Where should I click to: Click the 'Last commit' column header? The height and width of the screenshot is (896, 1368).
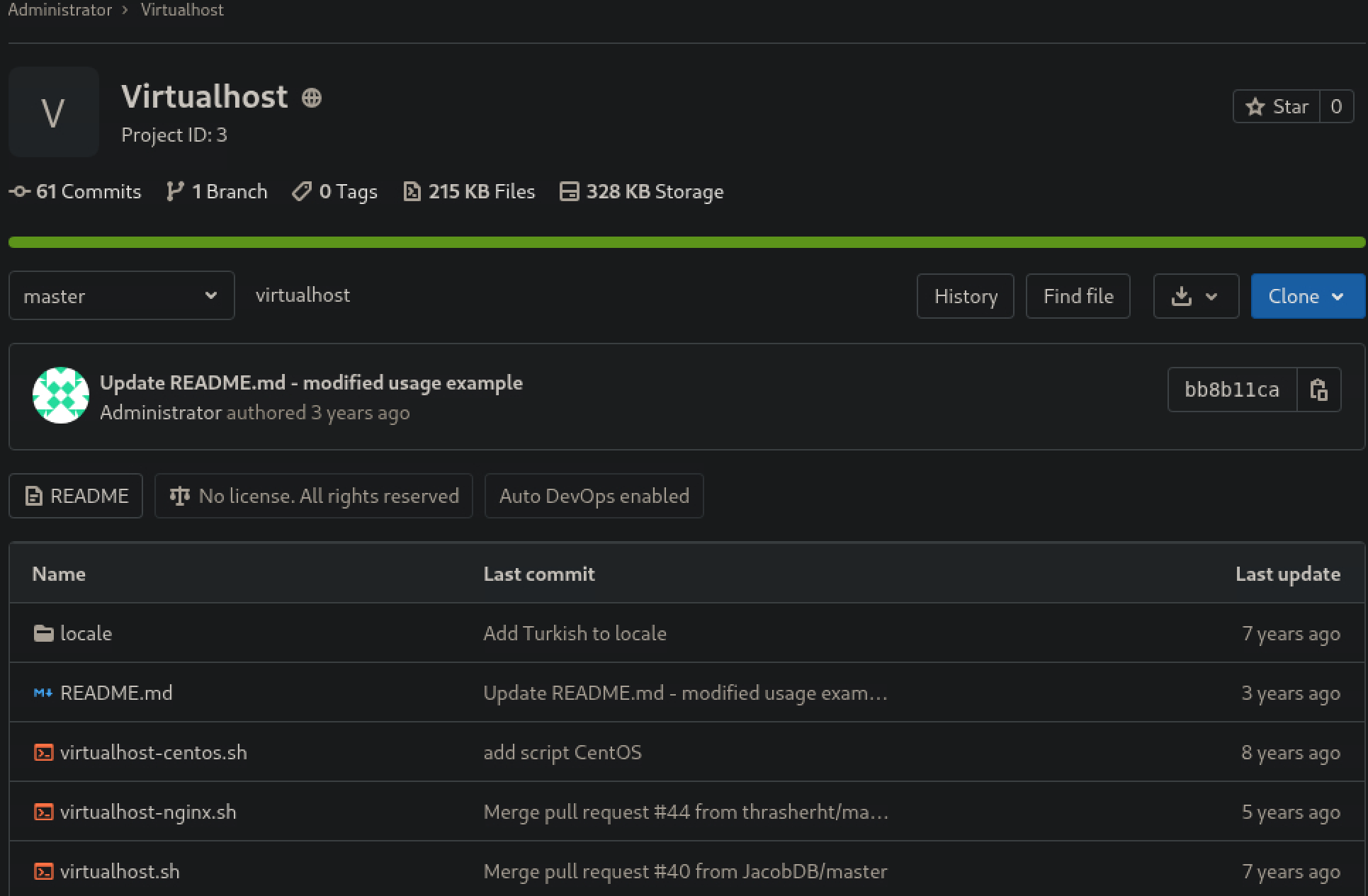click(x=539, y=574)
